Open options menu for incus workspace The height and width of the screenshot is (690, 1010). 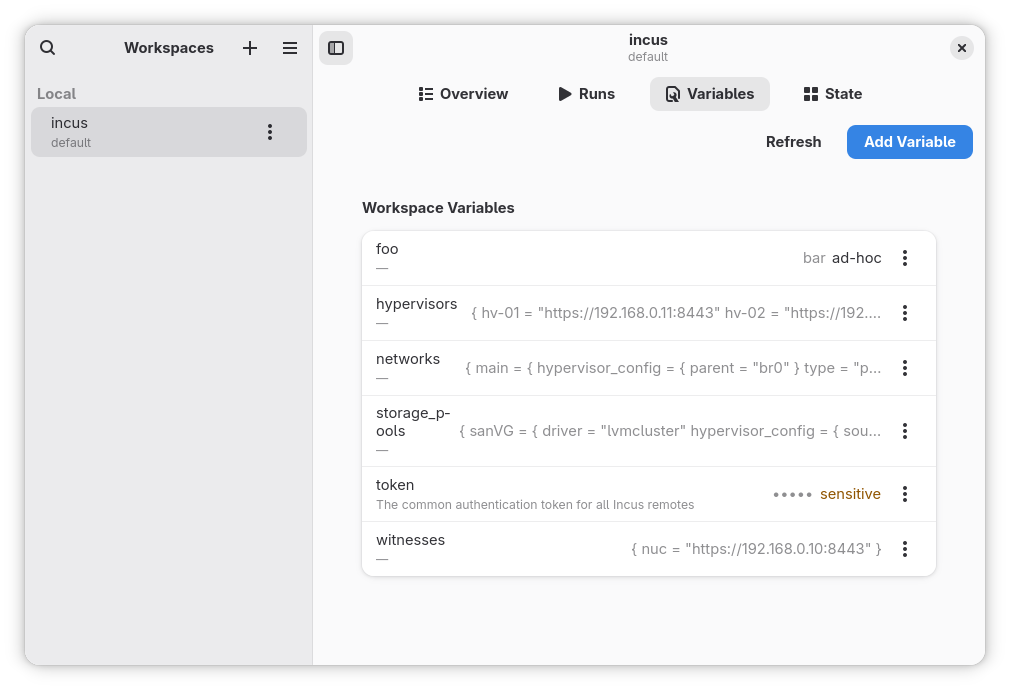tap(270, 132)
